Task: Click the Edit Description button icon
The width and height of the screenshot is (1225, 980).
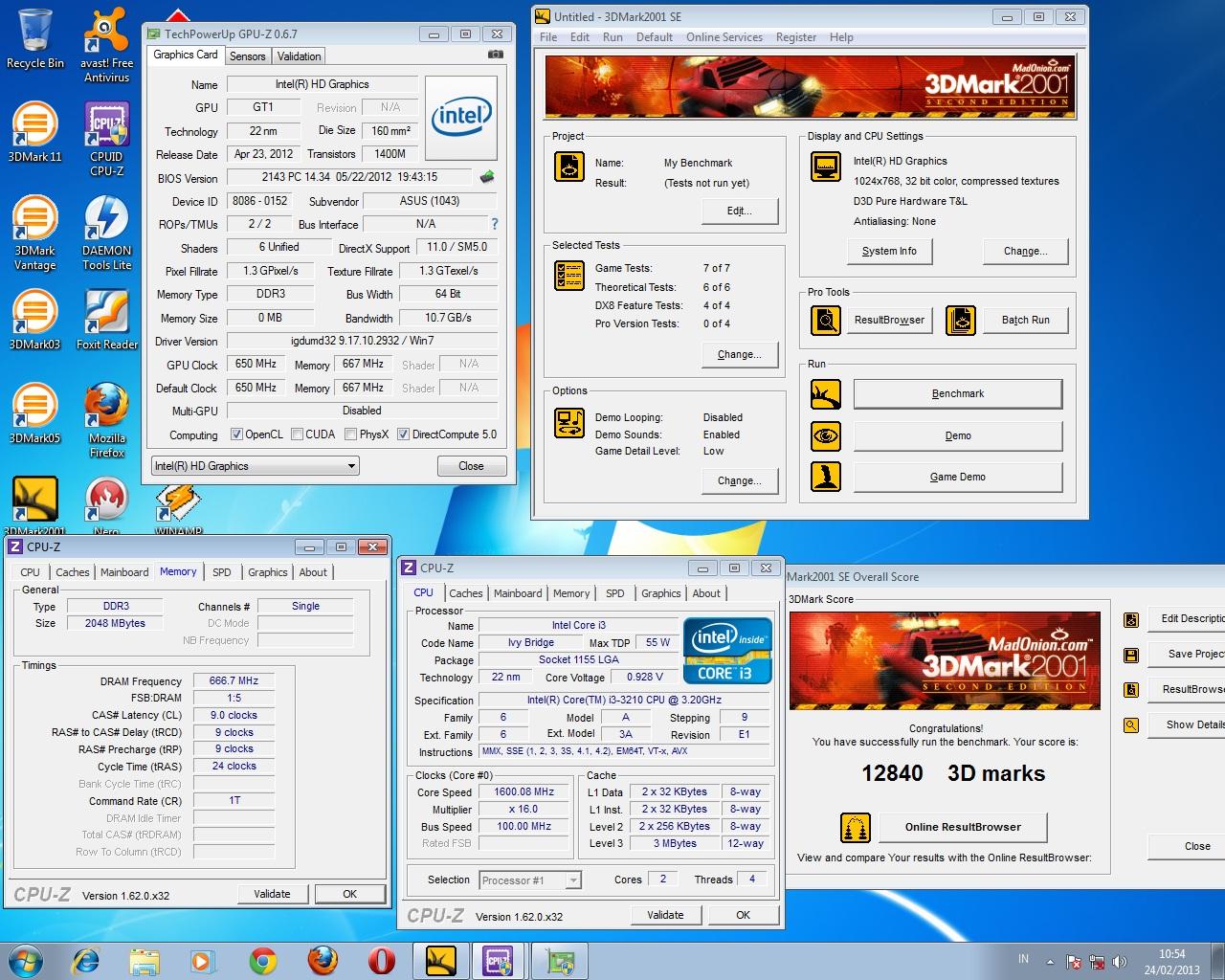Action: click(1131, 619)
